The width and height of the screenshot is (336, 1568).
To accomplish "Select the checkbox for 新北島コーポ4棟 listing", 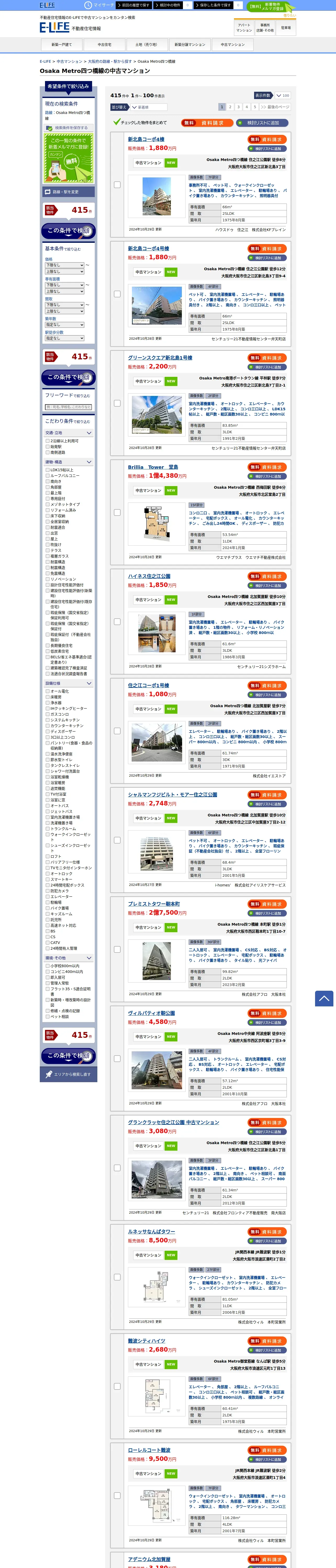I will (117, 185).
